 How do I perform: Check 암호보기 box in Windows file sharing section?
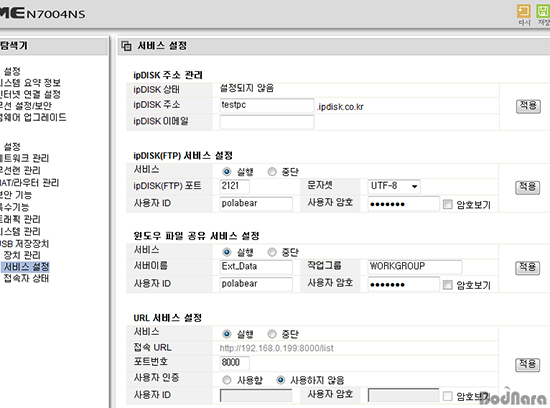[448, 285]
